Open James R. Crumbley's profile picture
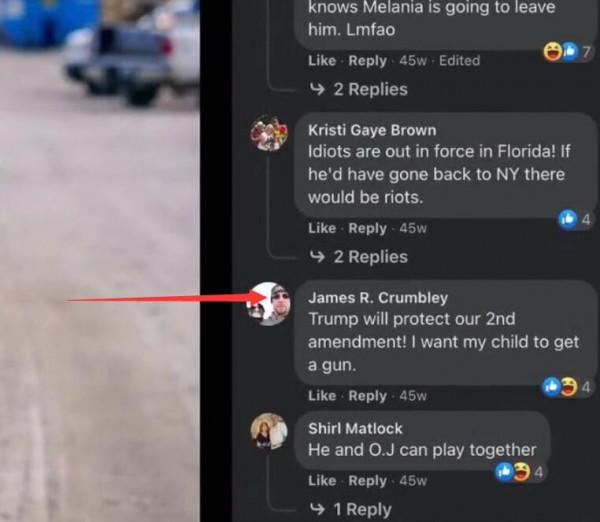This screenshot has height=522, width=600. point(269,304)
